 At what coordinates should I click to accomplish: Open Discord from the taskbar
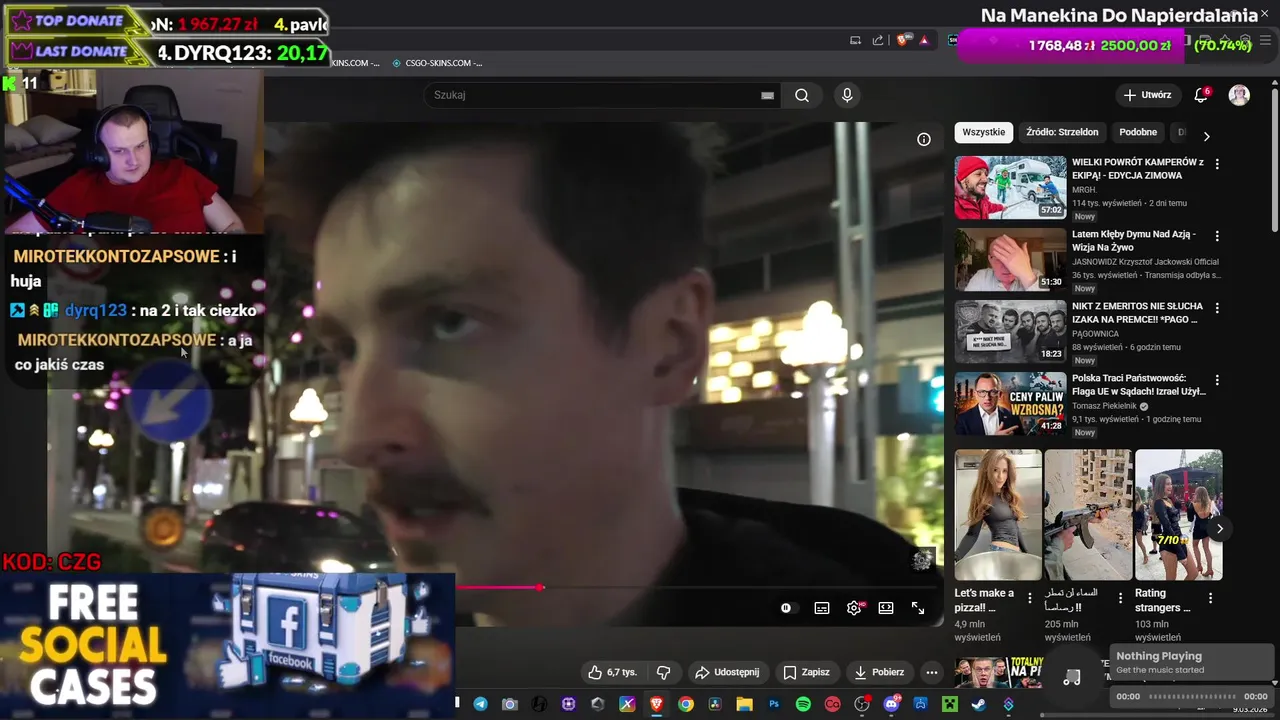point(891,704)
